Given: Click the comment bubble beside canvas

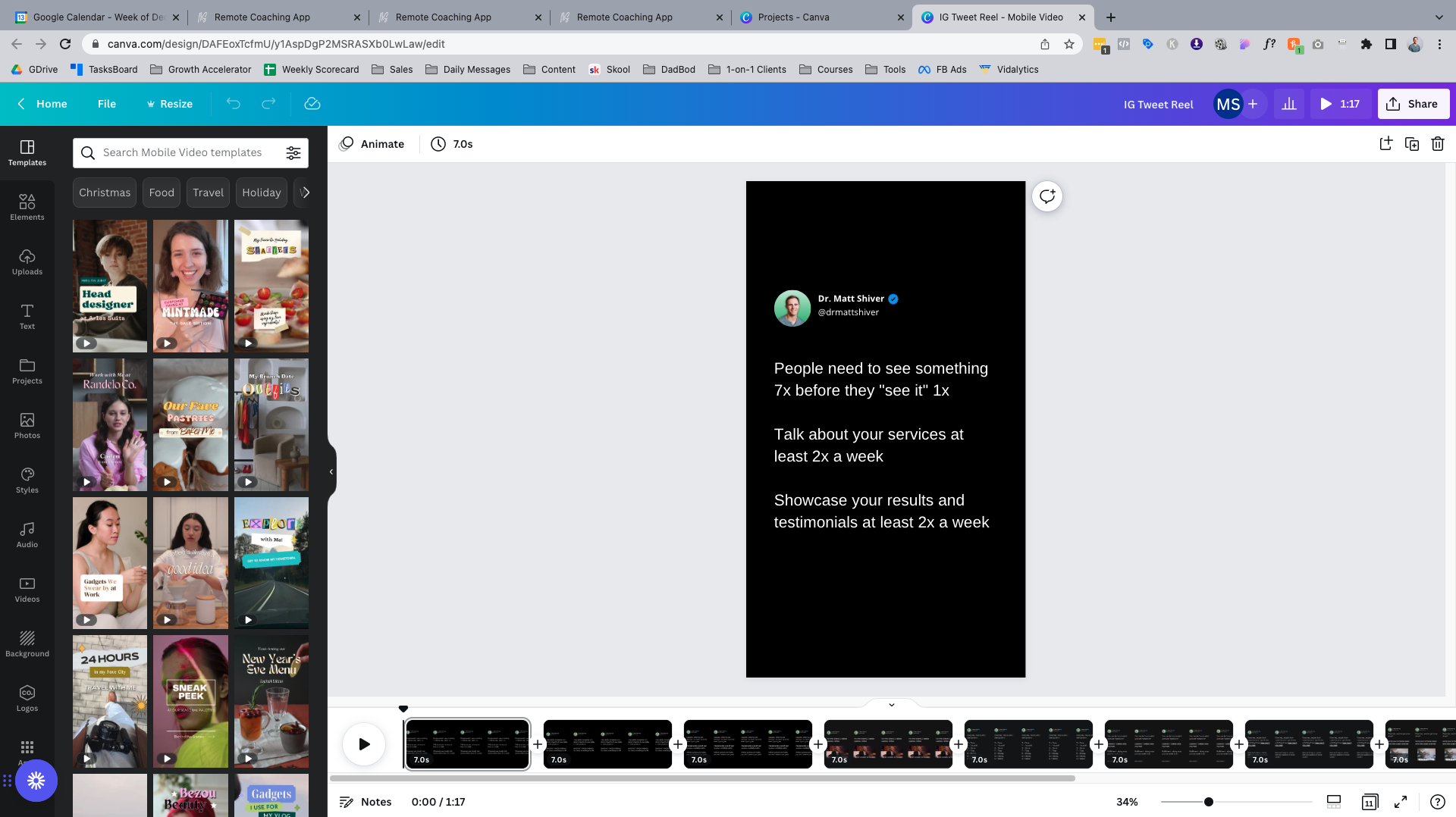Looking at the screenshot, I should coord(1046,196).
